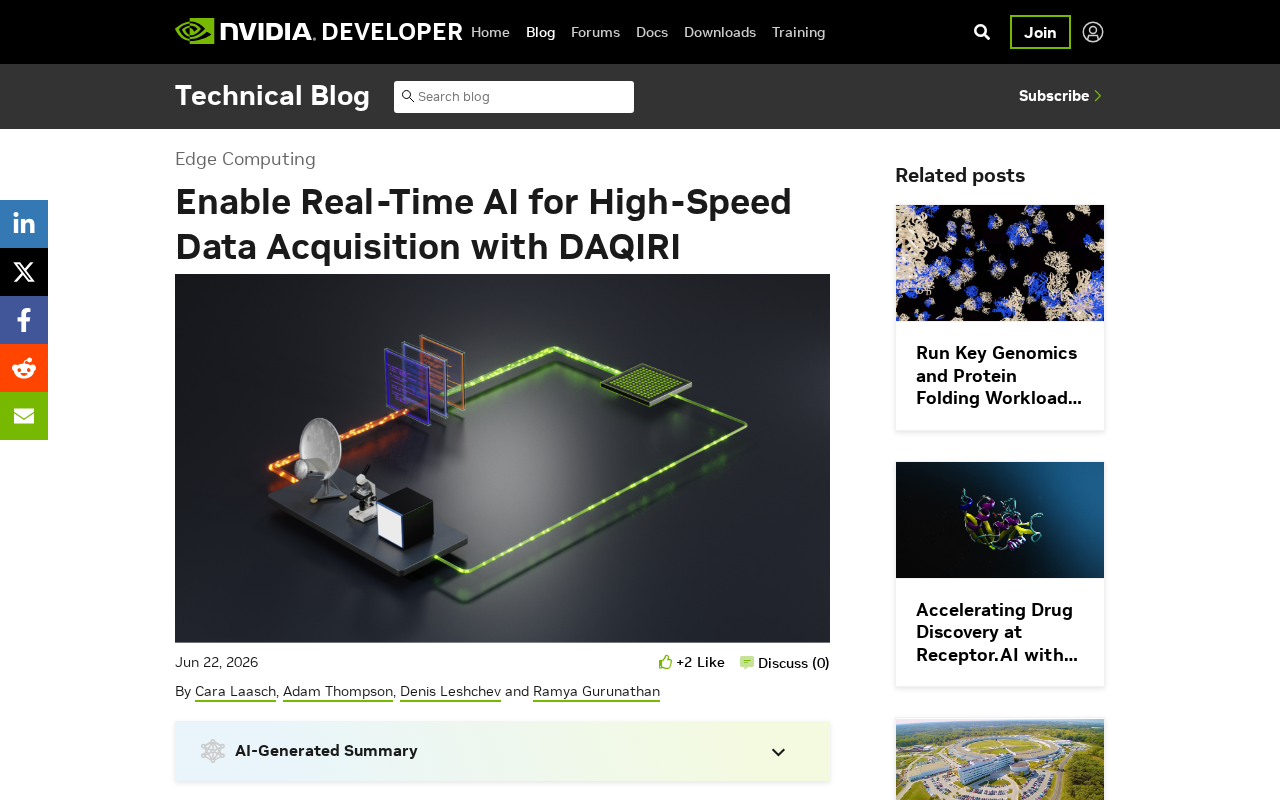Open the aerial facility related post thumbnail
Image resolution: width=1280 pixels, height=800 pixels.
[1000, 759]
